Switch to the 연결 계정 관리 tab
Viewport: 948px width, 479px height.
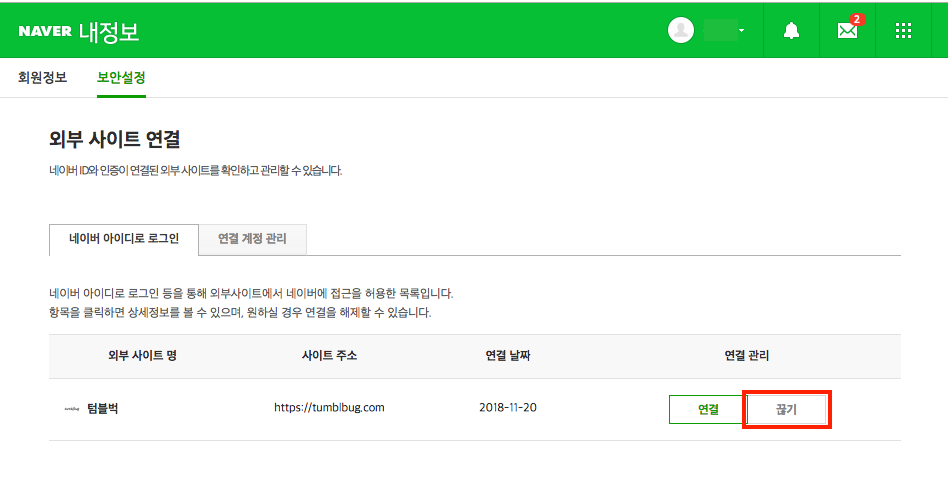click(x=252, y=239)
